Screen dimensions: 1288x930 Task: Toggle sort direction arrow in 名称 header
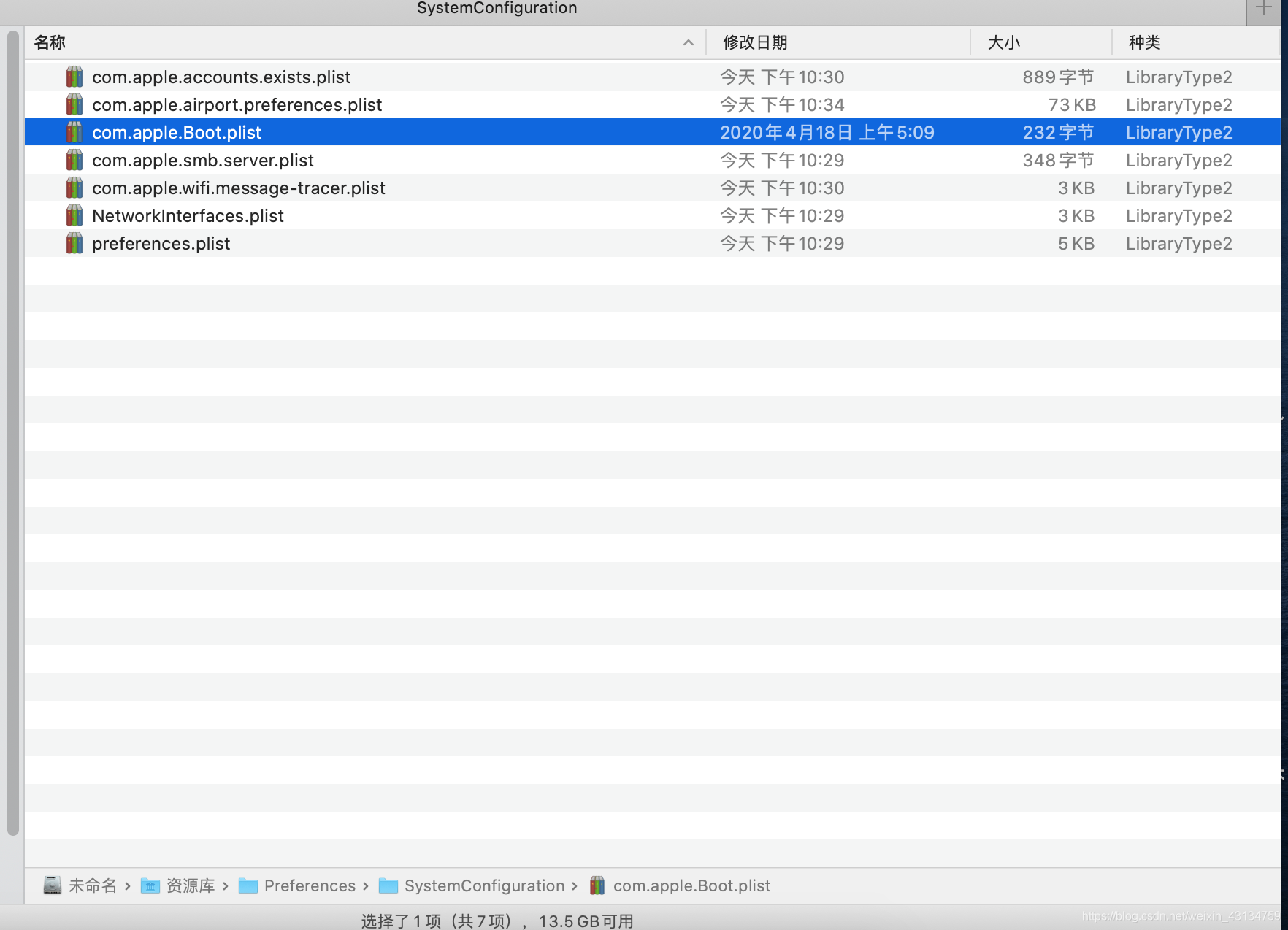coord(689,42)
